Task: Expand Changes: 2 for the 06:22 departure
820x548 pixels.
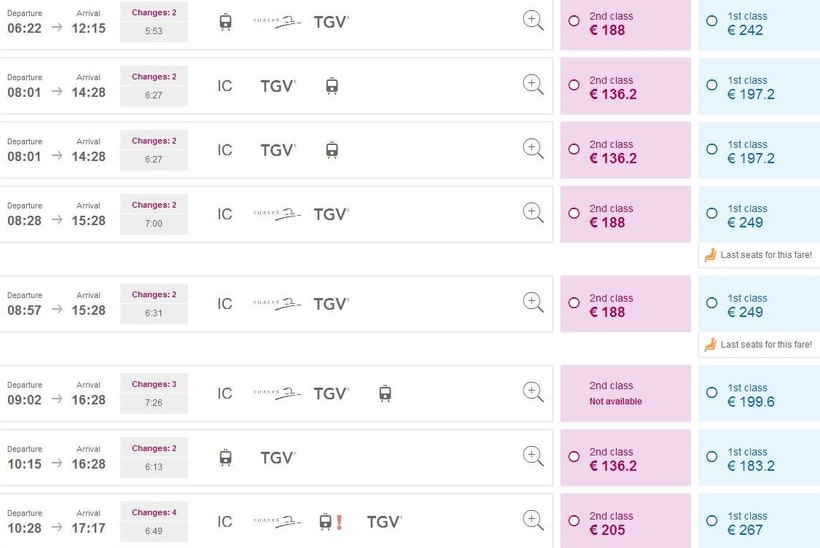Action: coord(154,12)
